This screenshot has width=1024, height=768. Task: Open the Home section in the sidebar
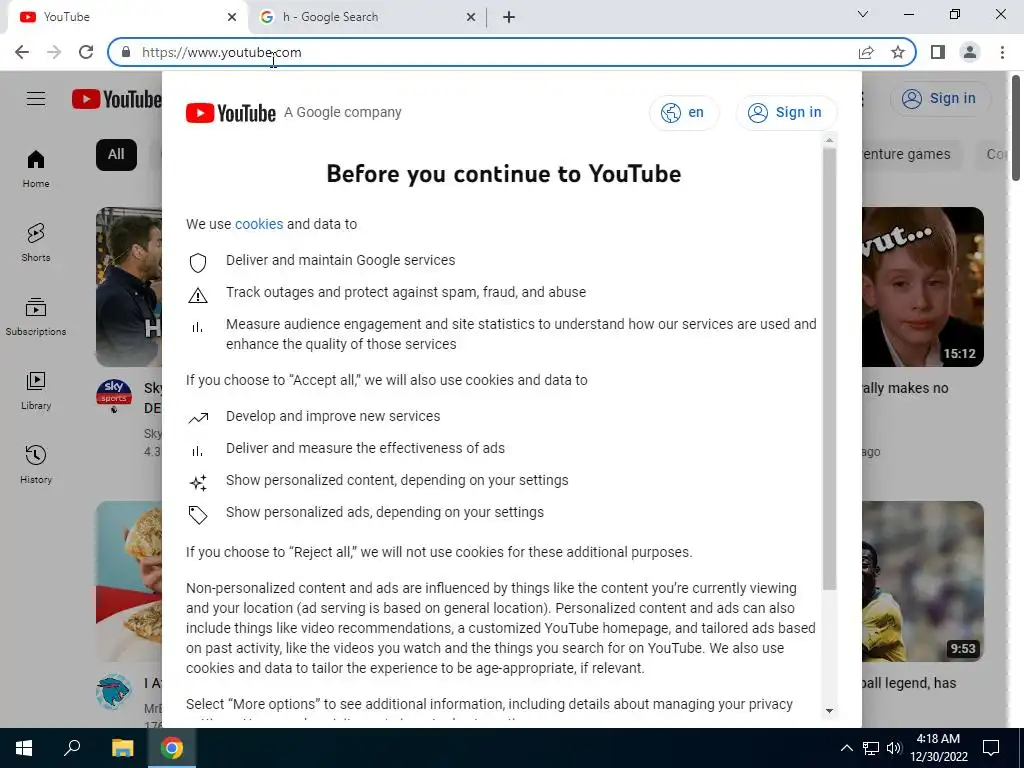(x=36, y=168)
